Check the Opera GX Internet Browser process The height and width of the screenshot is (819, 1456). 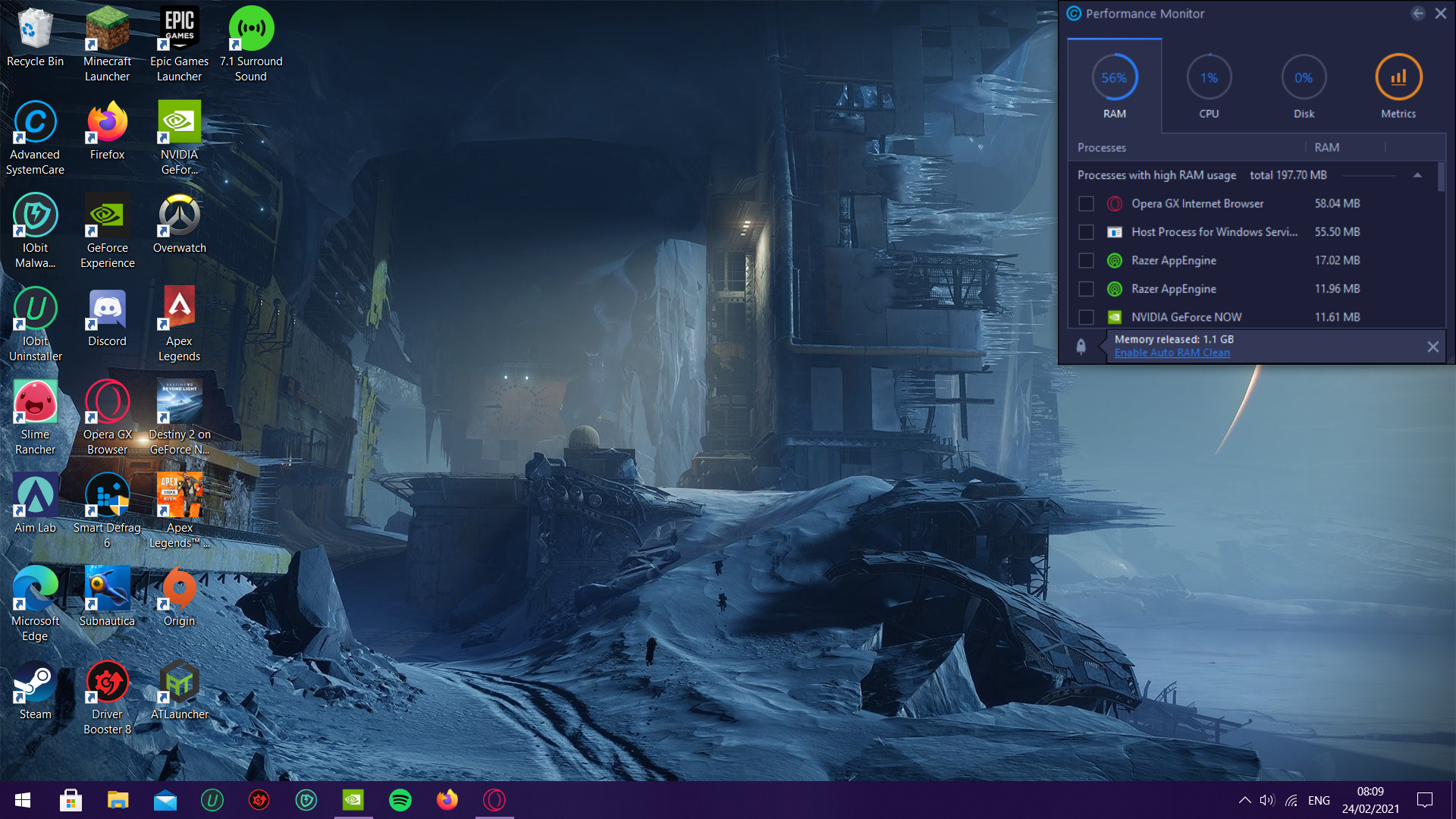pos(1086,204)
